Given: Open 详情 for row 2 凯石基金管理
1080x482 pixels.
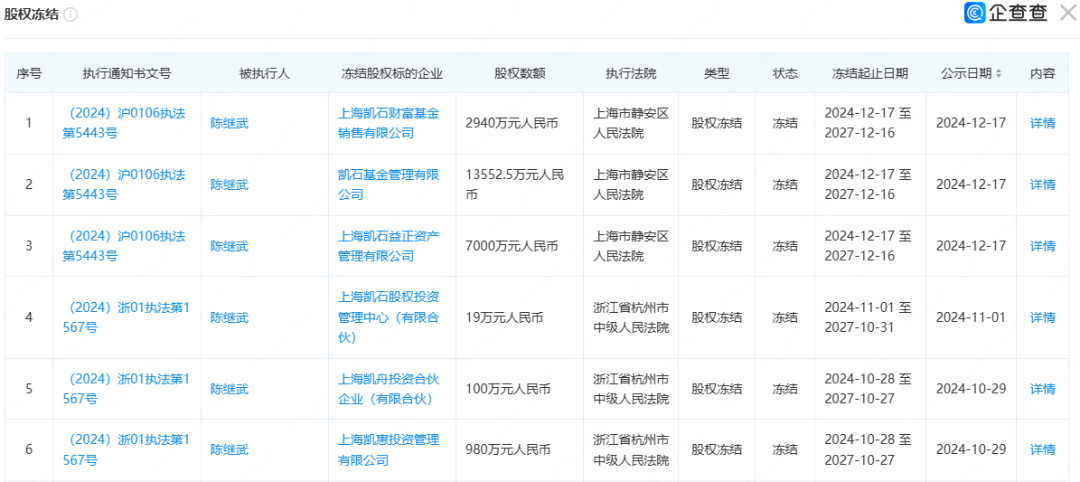Looking at the screenshot, I should pos(1042,185).
